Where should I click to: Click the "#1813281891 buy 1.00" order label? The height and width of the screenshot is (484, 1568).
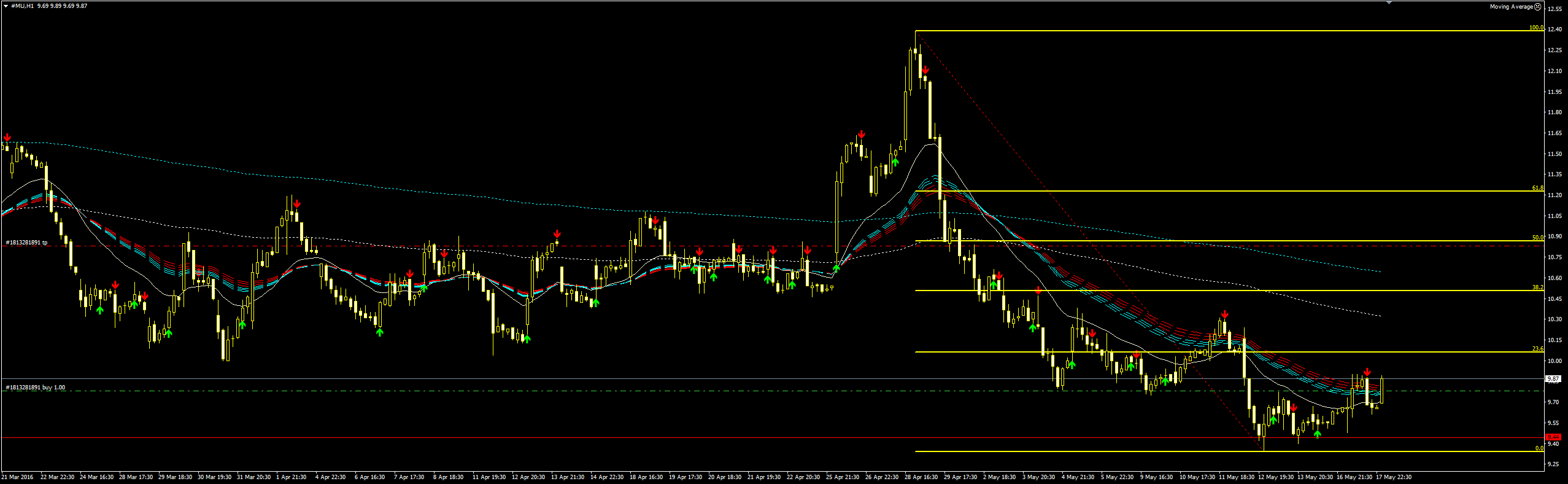pyautogui.click(x=35, y=388)
